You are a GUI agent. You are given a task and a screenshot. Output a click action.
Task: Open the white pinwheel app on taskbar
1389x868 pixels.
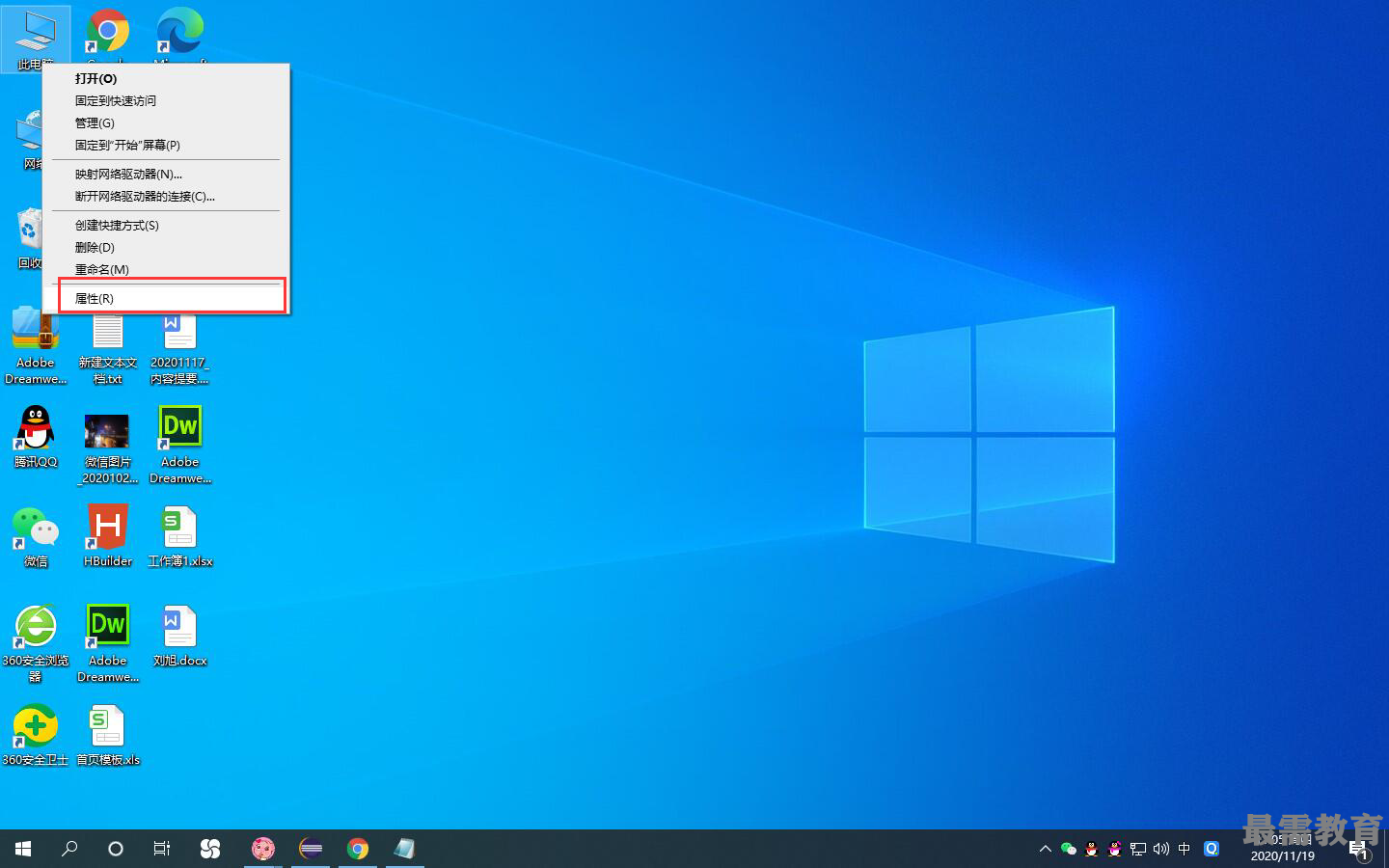point(209,849)
